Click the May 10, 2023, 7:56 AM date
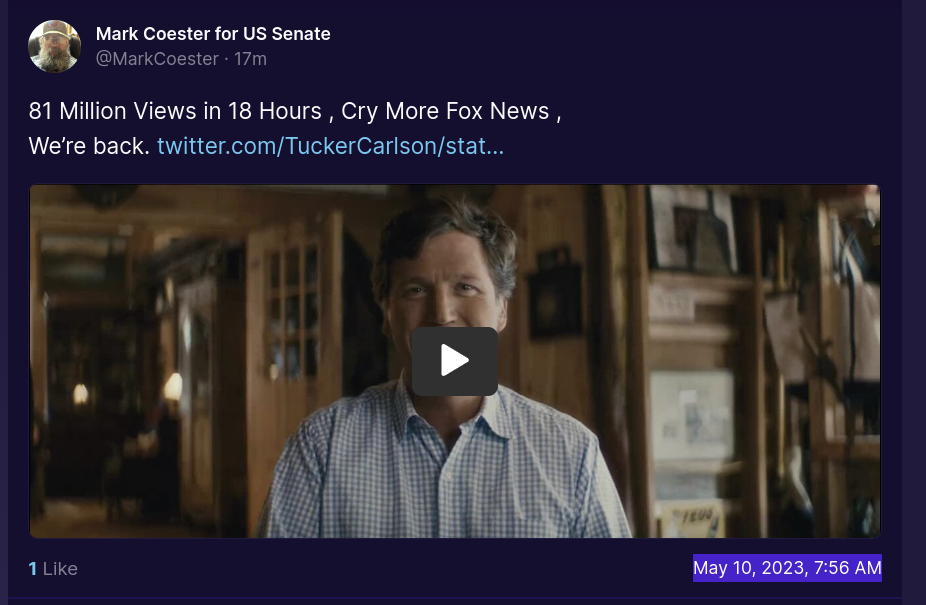 (x=787, y=568)
